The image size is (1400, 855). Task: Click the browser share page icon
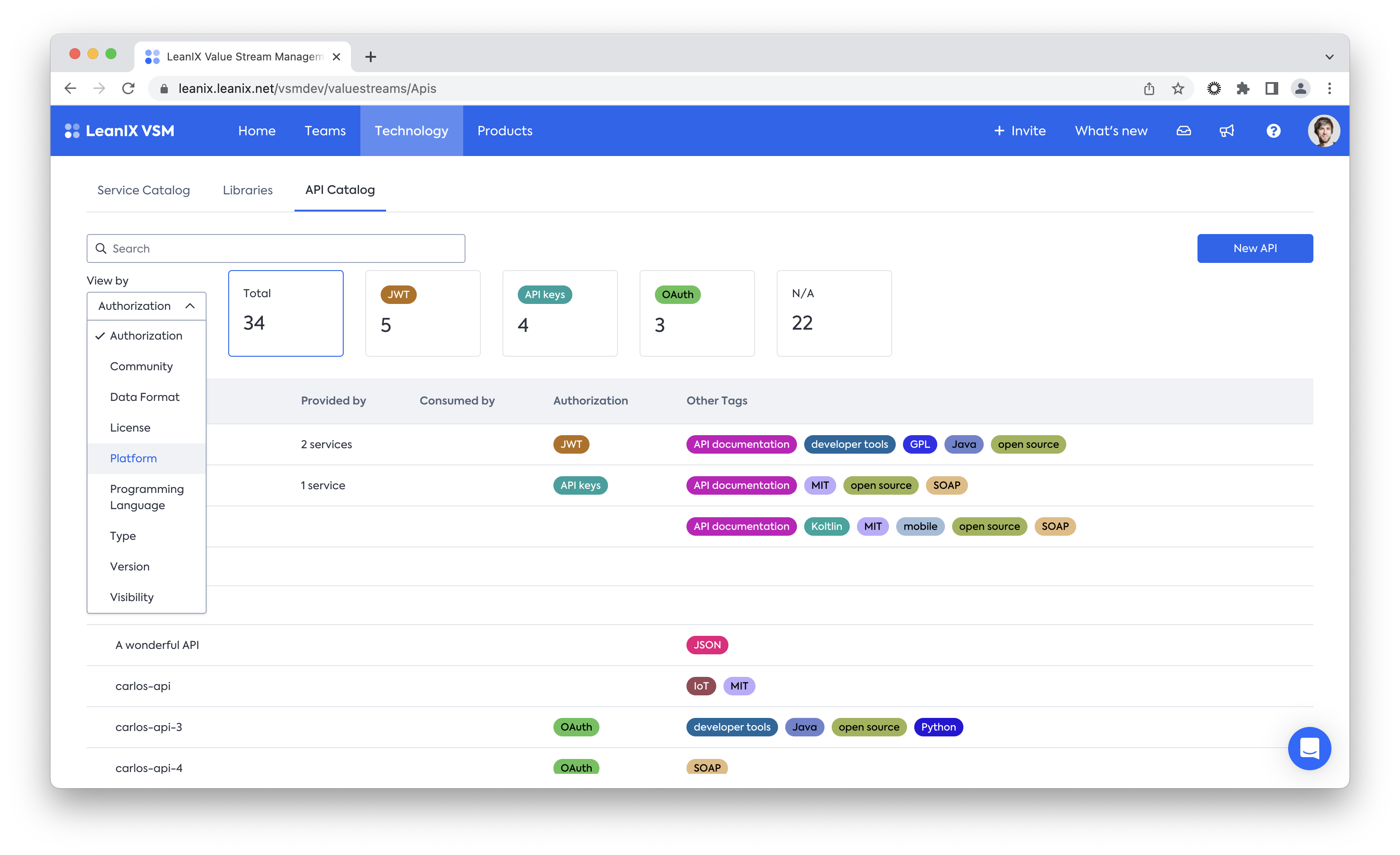(1149, 89)
